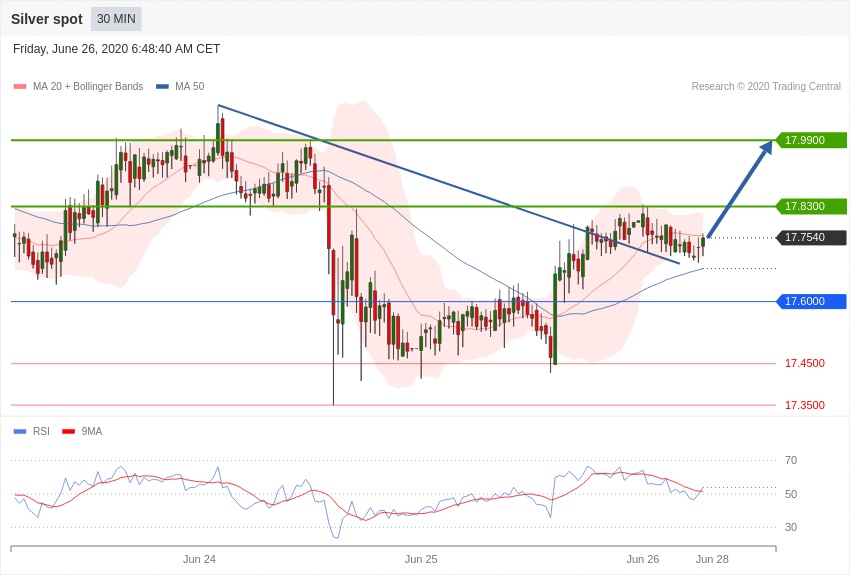Click the MA 50 legend label
The height and width of the screenshot is (576, 850).
tap(190, 86)
